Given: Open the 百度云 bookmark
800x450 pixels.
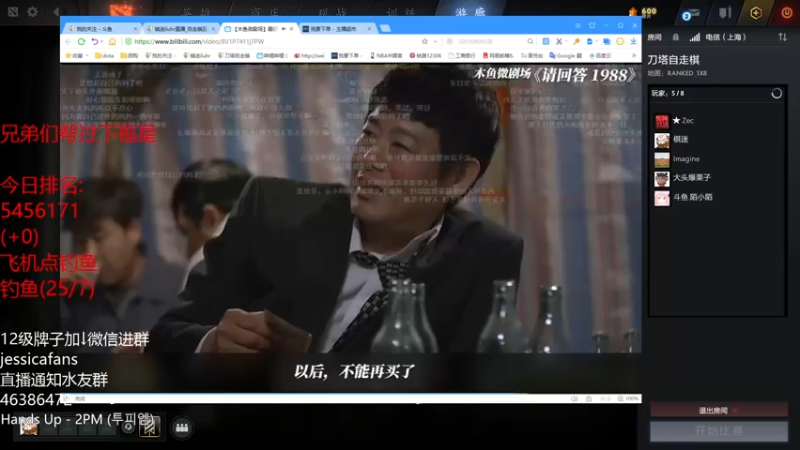Looking at the screenshot, I should 600,56.
